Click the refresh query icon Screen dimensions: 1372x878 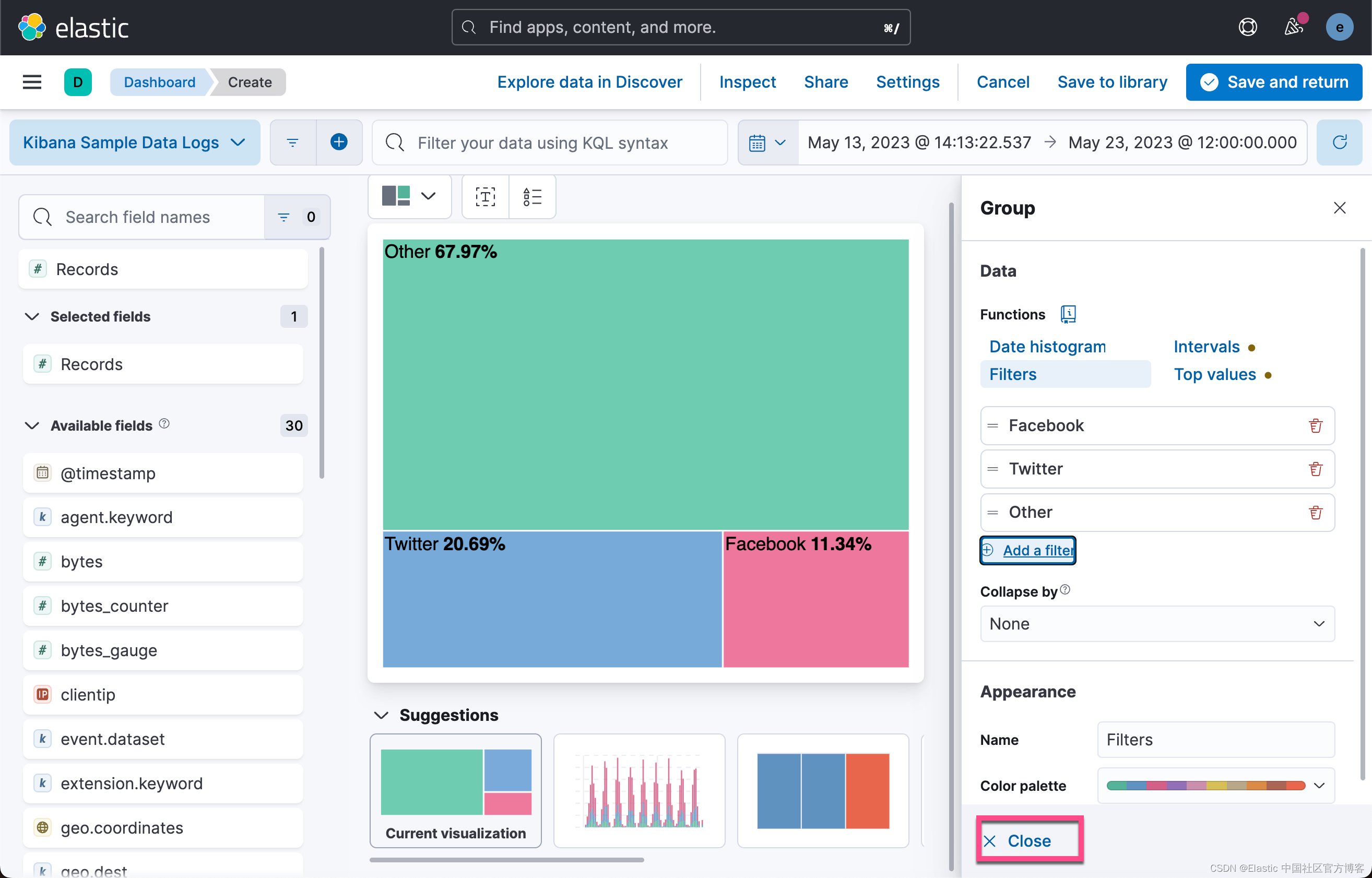point(1340,142)
